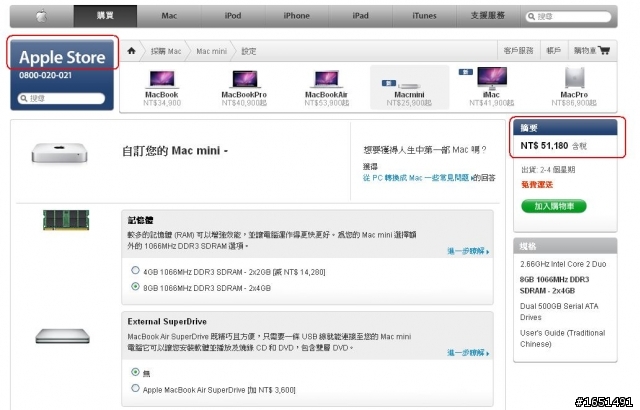Go to Mac mini breadcrumb
640x410 pixels.
211,51
